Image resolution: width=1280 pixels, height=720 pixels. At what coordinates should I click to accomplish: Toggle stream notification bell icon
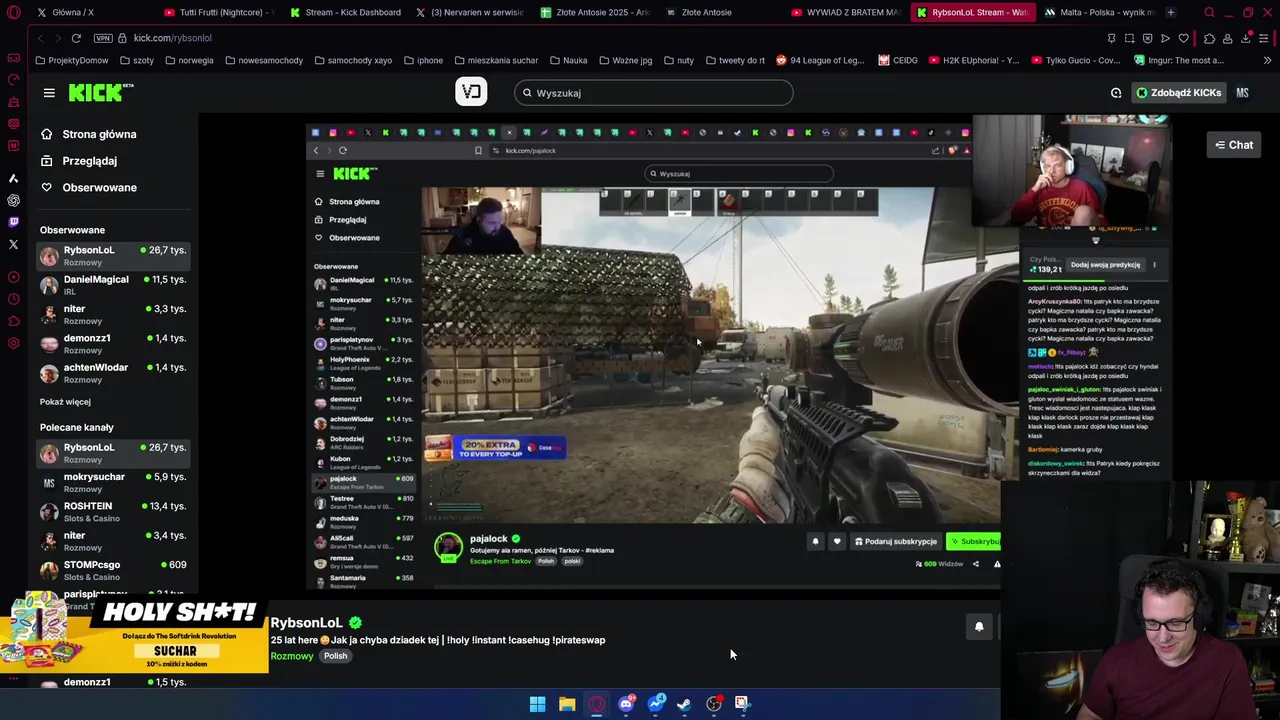pyautogui.click(x=979, y=627)
